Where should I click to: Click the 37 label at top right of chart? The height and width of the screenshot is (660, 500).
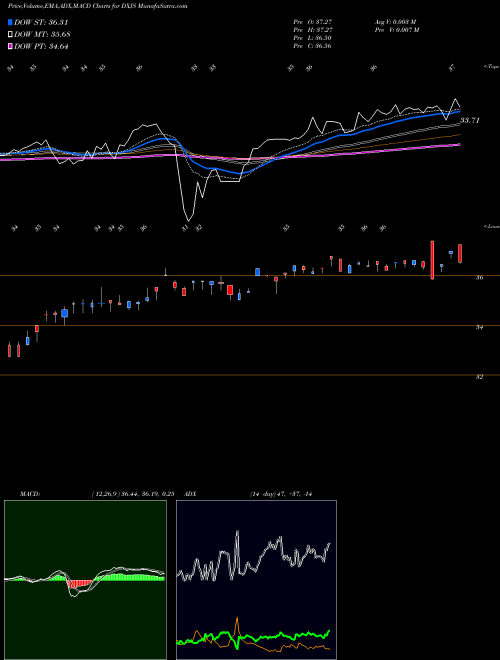(452, 68)
